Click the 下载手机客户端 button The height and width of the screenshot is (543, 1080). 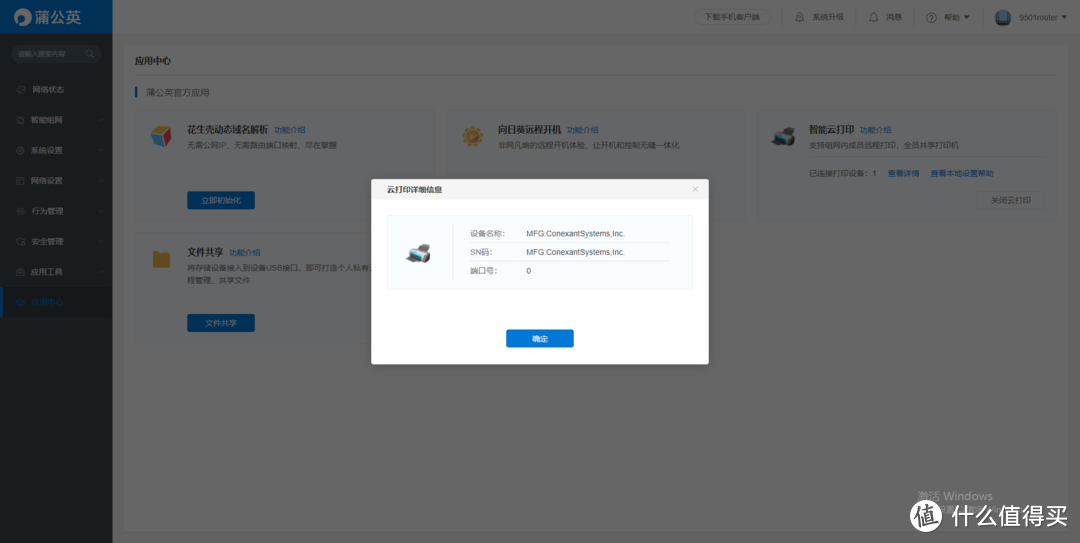tap(732, 17)
